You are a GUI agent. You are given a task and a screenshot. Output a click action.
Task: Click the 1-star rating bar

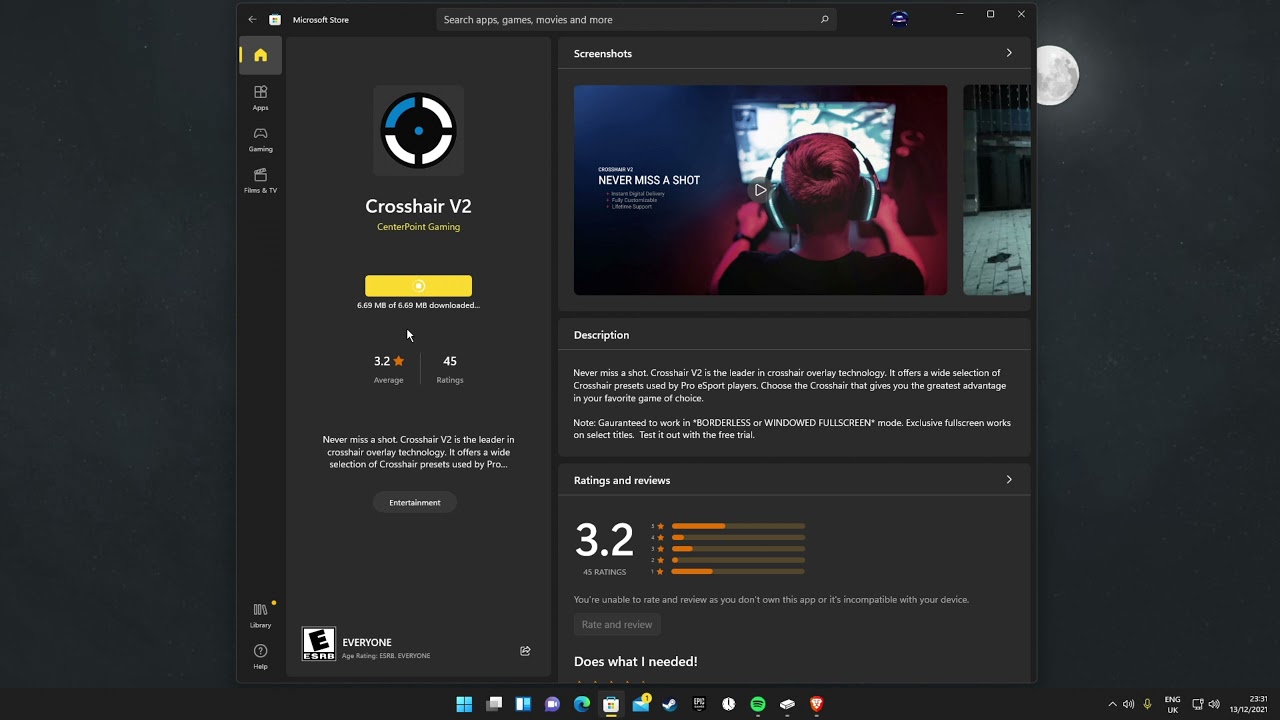point(738,571)
